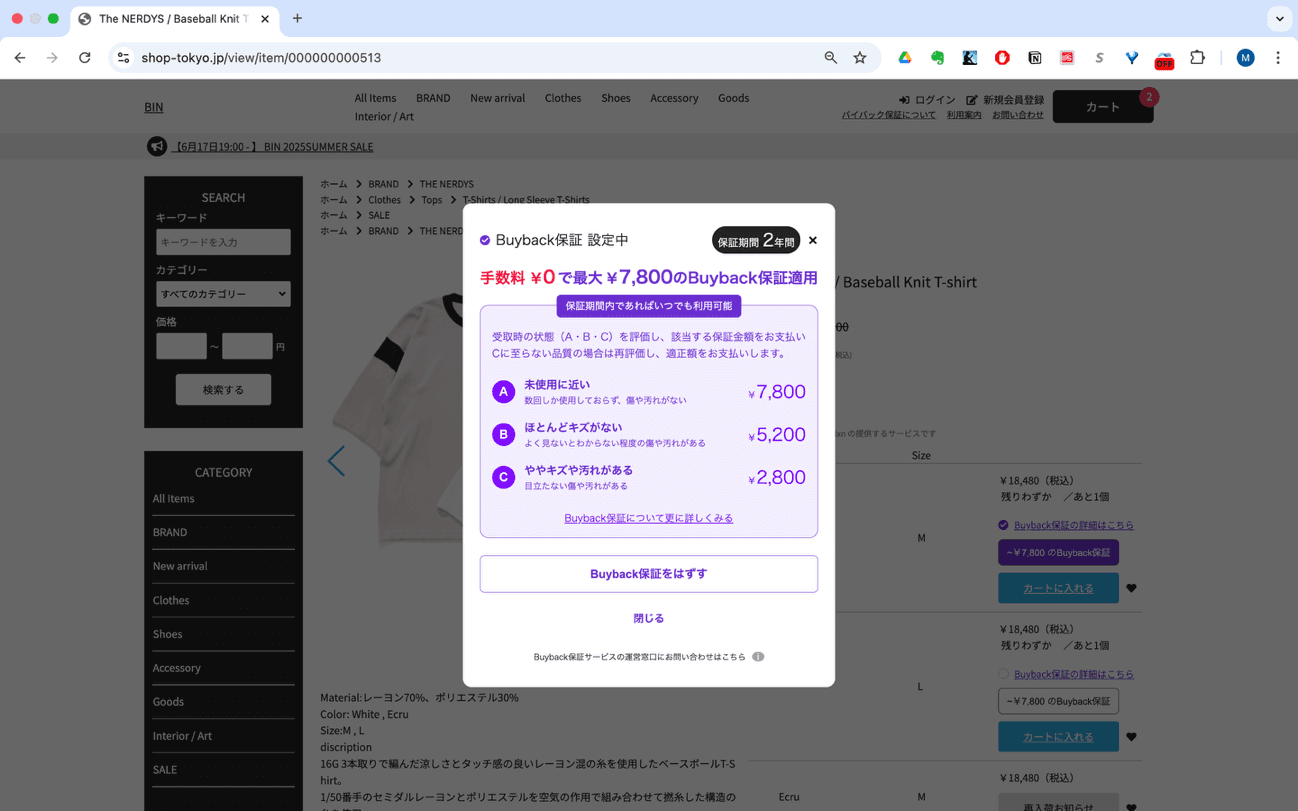
Task: Focus the maximum 価格 input field
Action: pos(247,346)
